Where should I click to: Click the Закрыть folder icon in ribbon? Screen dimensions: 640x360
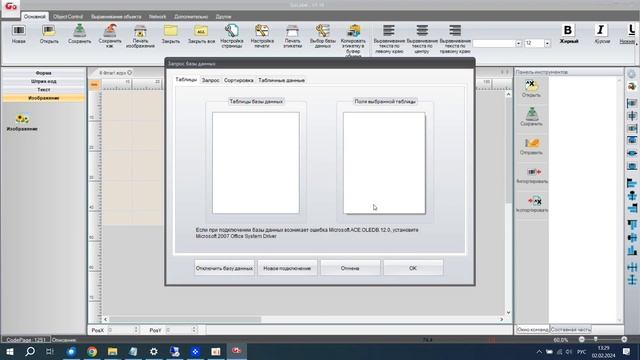click(171, 31)
